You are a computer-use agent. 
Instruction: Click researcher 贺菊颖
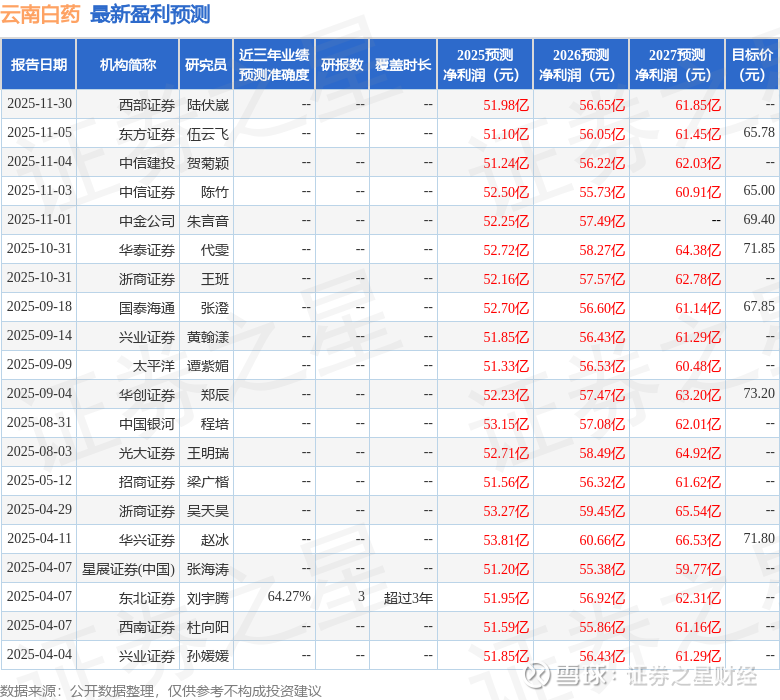208,163
